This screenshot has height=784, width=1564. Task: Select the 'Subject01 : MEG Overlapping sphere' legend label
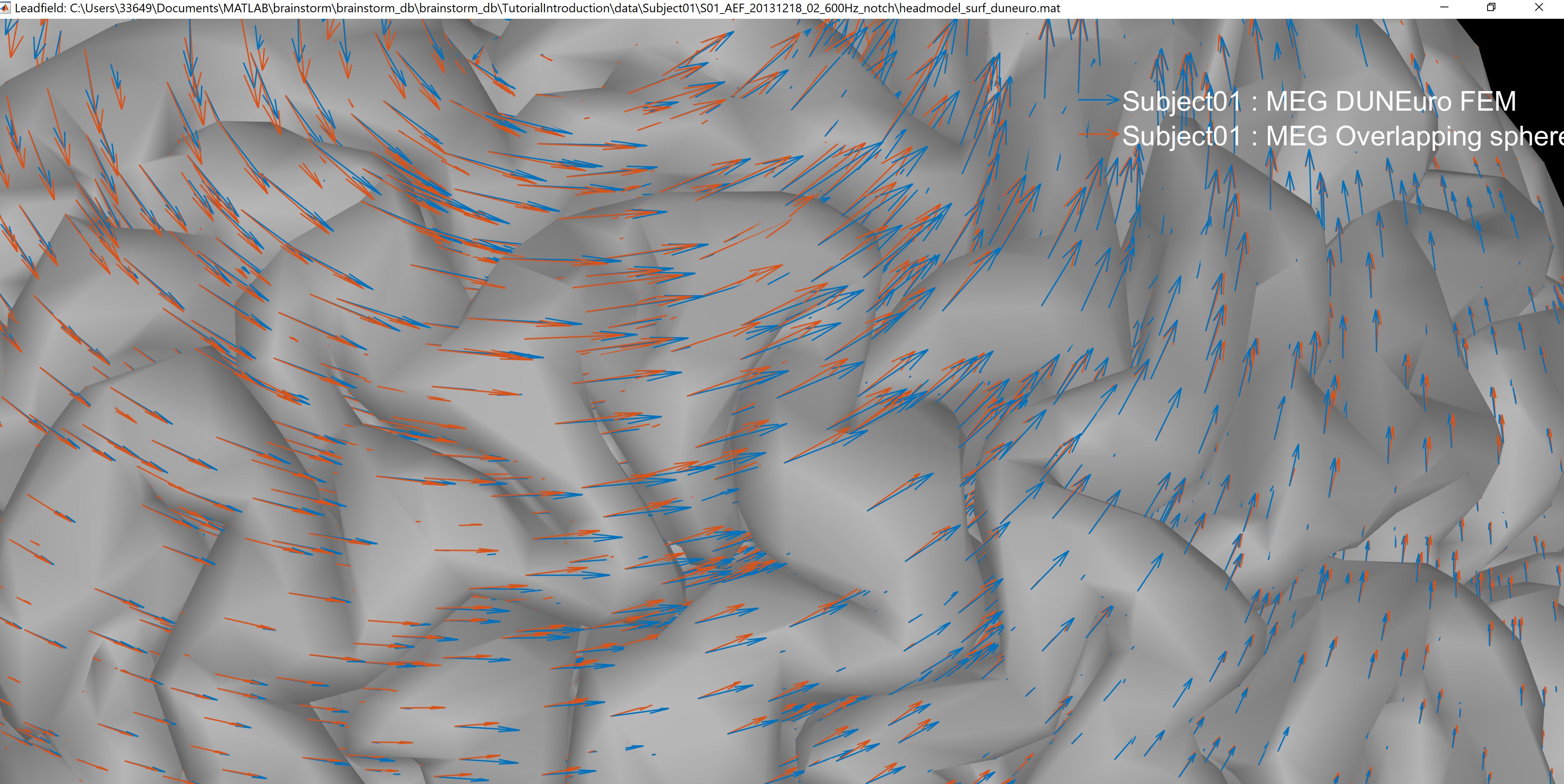pos(1342,136)
